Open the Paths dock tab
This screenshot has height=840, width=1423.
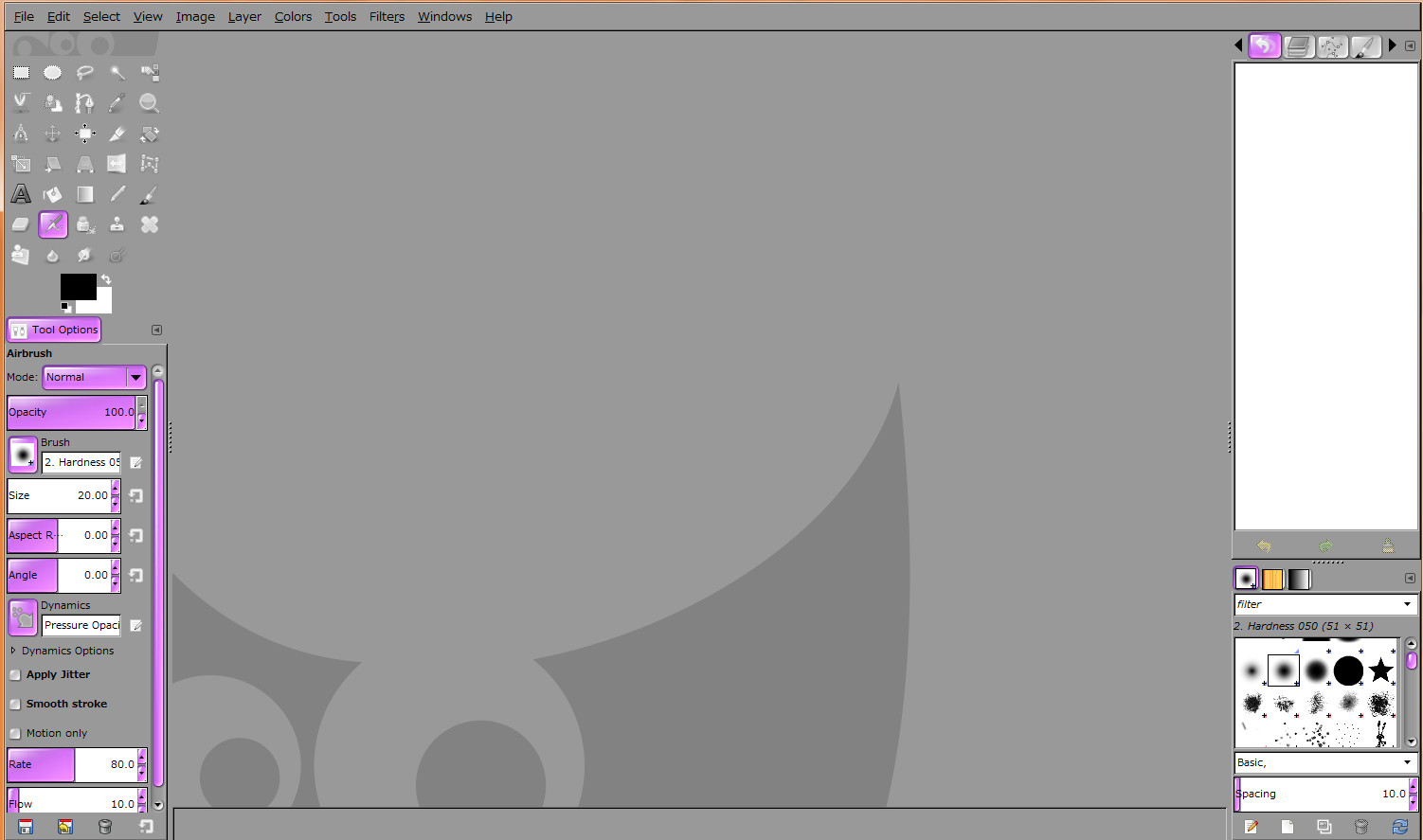[1332, 45]
